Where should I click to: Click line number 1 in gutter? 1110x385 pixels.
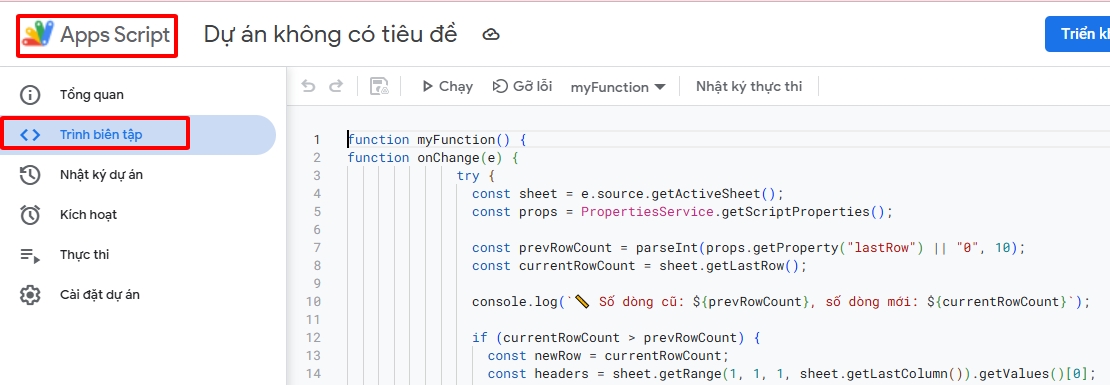[x=317, y=139]
